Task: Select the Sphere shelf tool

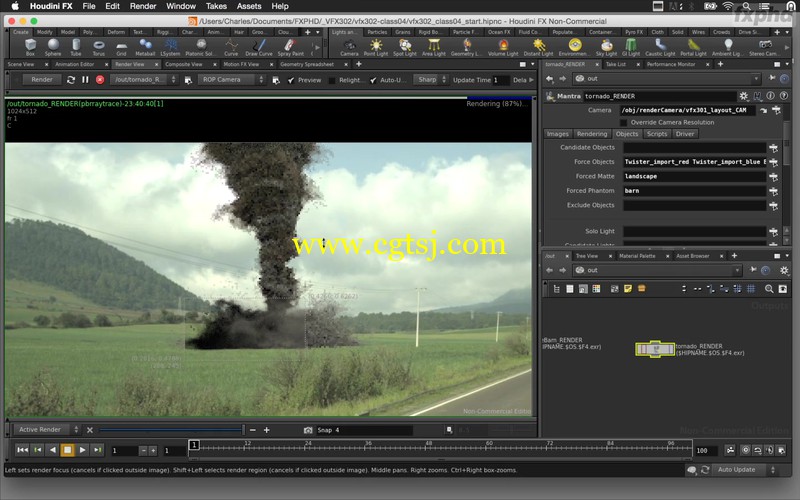Action: (x=53, y=47)
